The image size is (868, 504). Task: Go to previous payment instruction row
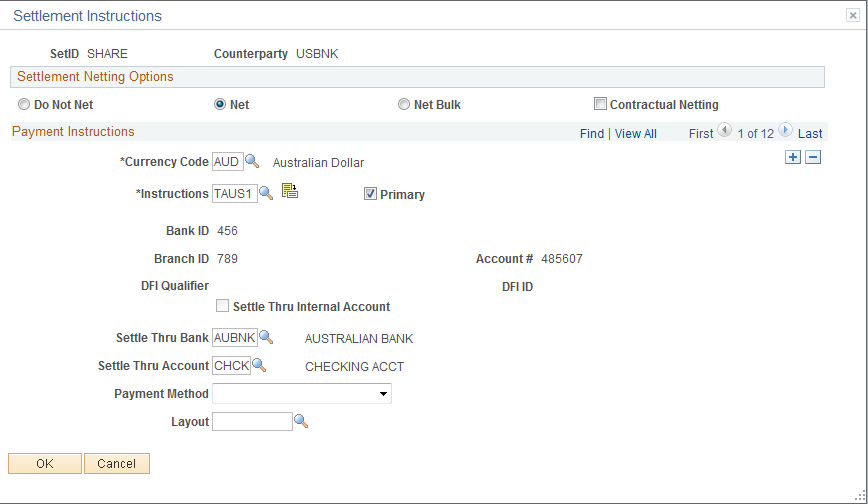point(725,130)
